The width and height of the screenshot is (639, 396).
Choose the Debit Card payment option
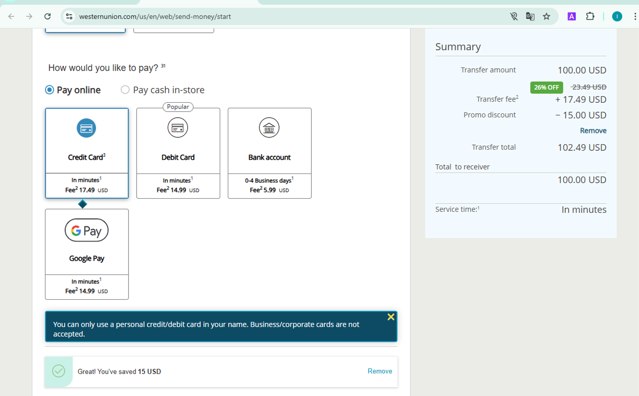[x=178, y=153]
